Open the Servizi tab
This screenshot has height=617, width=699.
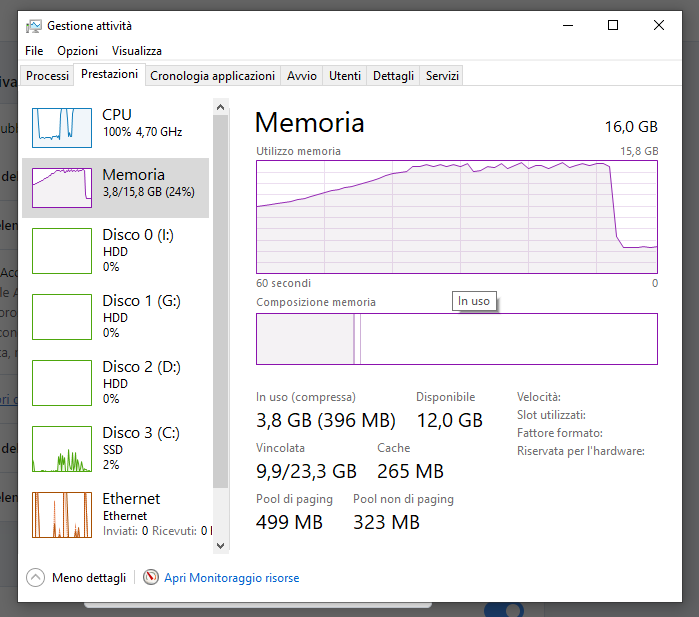pos(442,76)
